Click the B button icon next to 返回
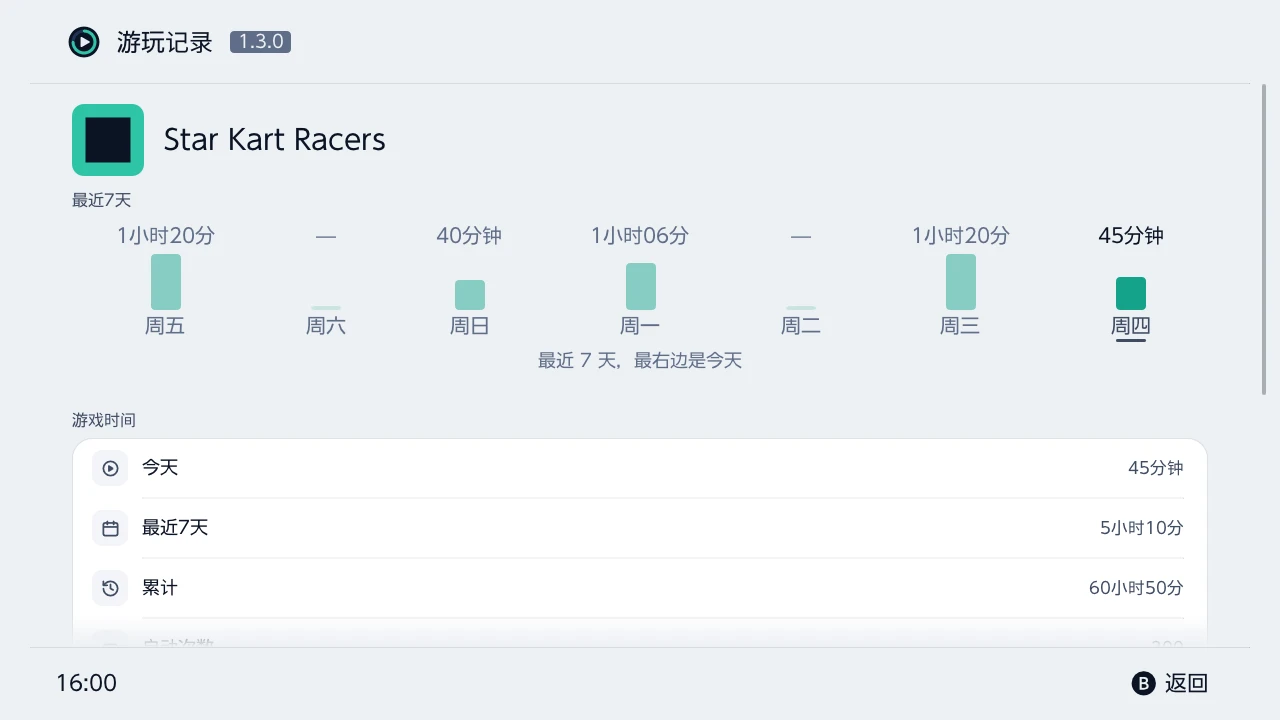 (1143, 683)
